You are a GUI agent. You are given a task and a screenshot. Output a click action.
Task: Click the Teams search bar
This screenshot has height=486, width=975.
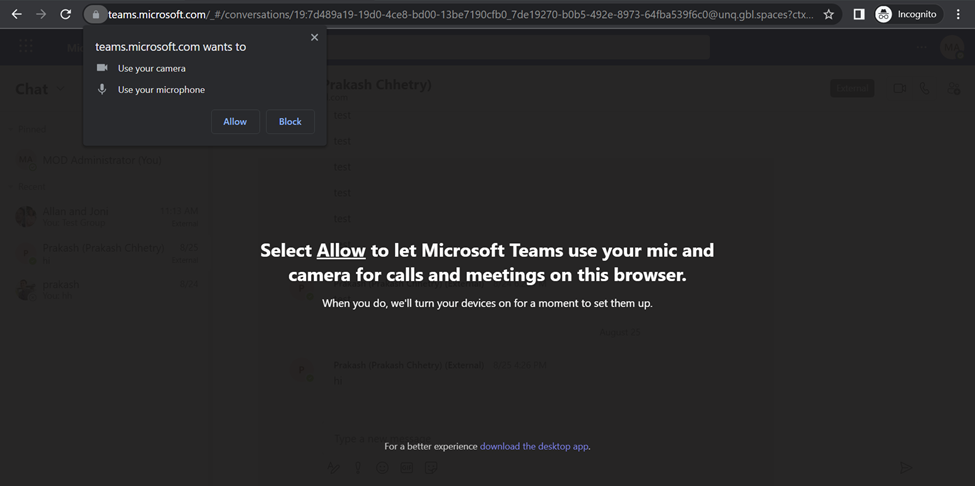519,47
